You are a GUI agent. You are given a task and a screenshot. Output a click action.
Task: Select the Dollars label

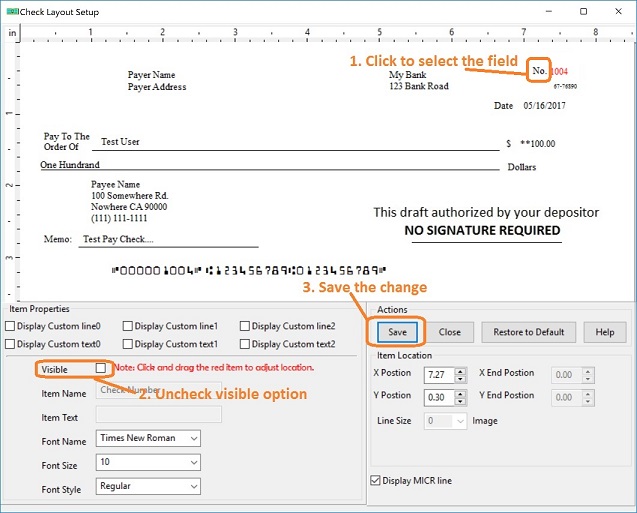click(x=522, y=167)
